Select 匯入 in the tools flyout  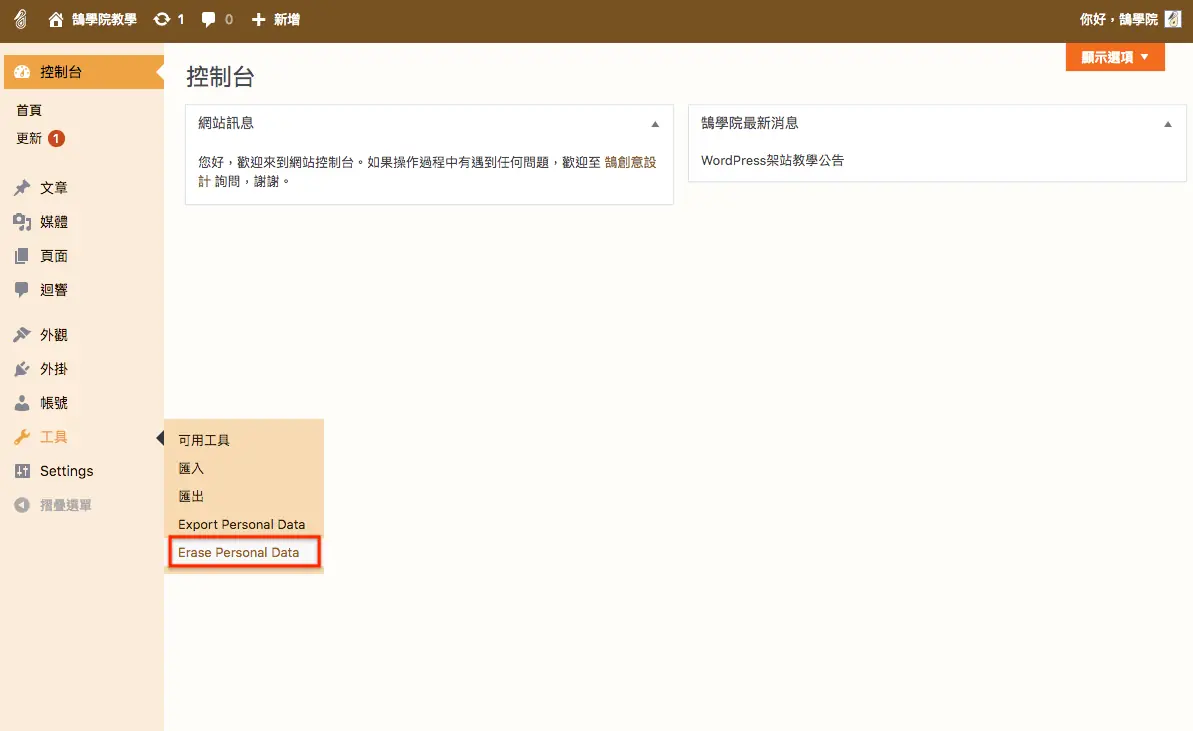click(x=191, y=469)
